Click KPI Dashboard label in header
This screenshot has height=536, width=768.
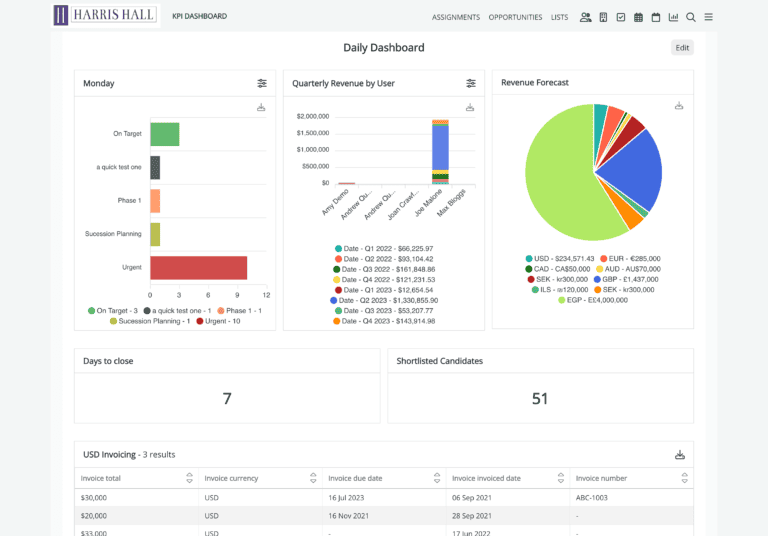click(x=199, y=16)
